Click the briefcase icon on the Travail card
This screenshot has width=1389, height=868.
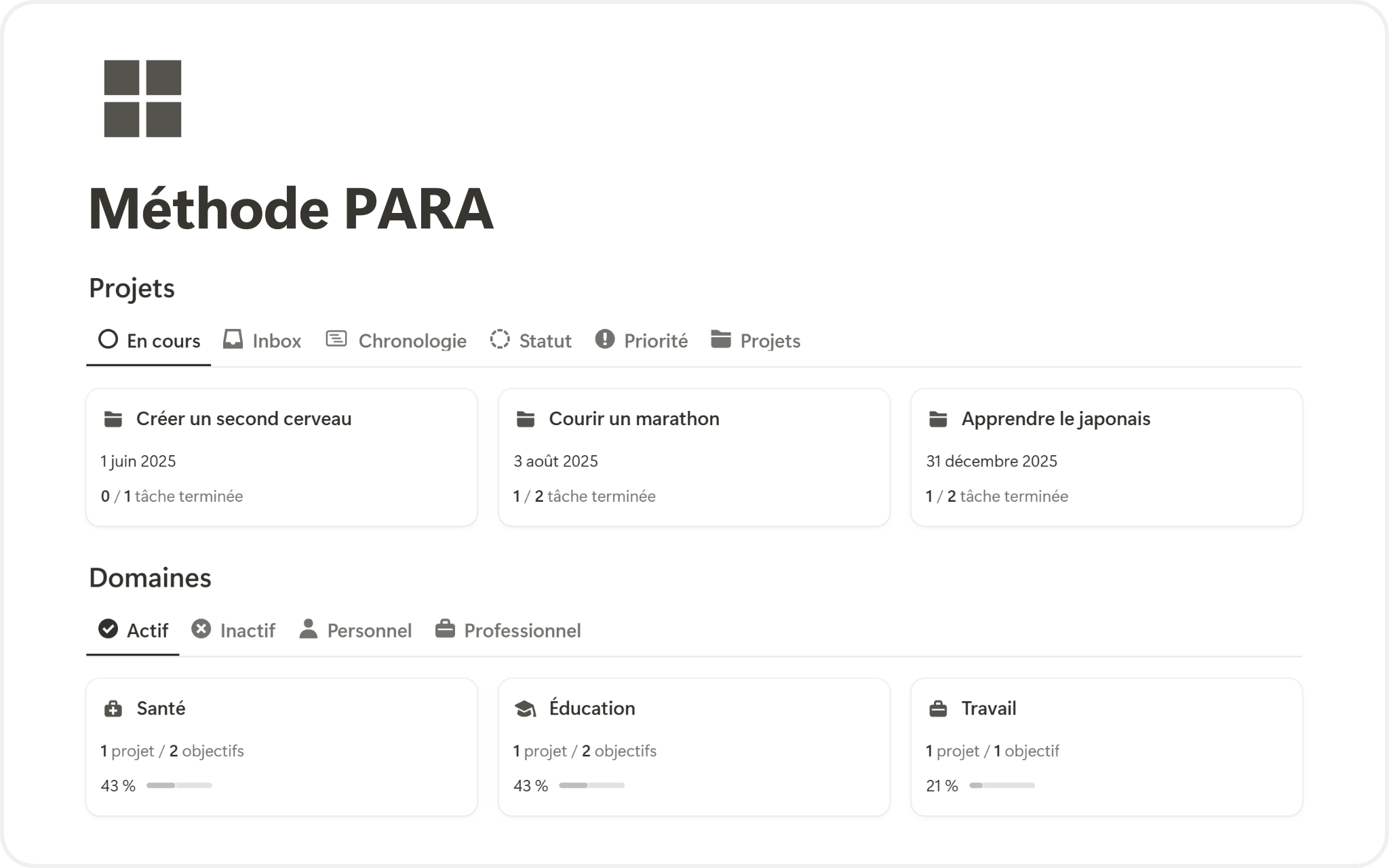(938, 709)
